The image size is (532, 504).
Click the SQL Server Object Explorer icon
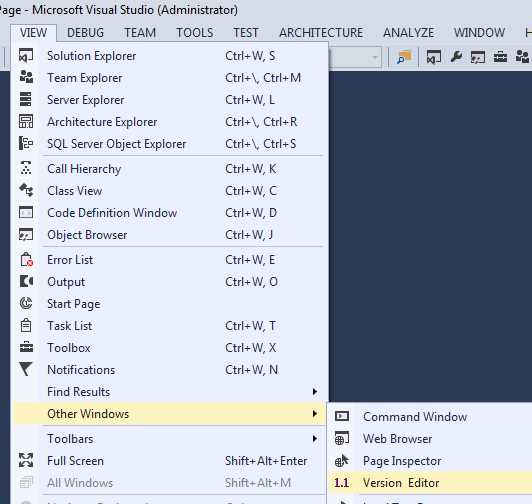(26, 143)
